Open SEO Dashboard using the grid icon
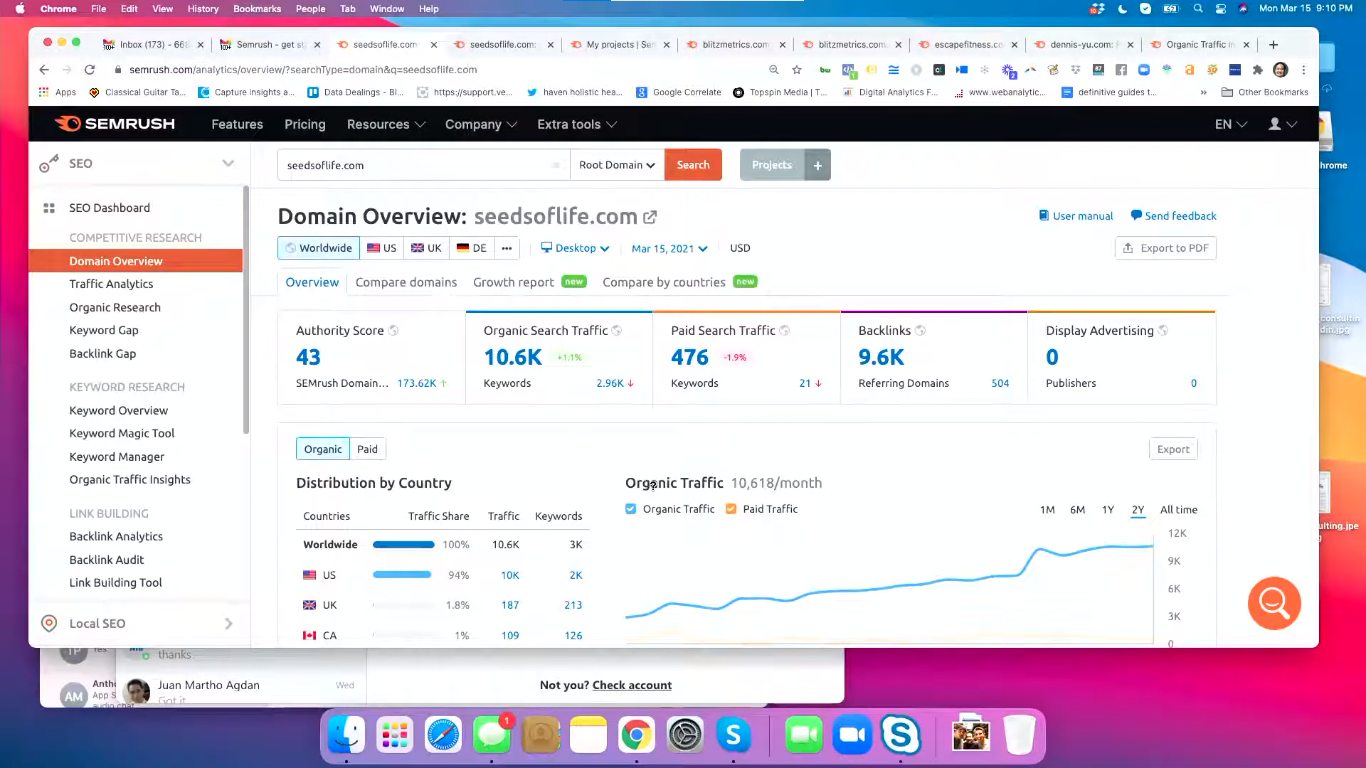 coord(48,207)
